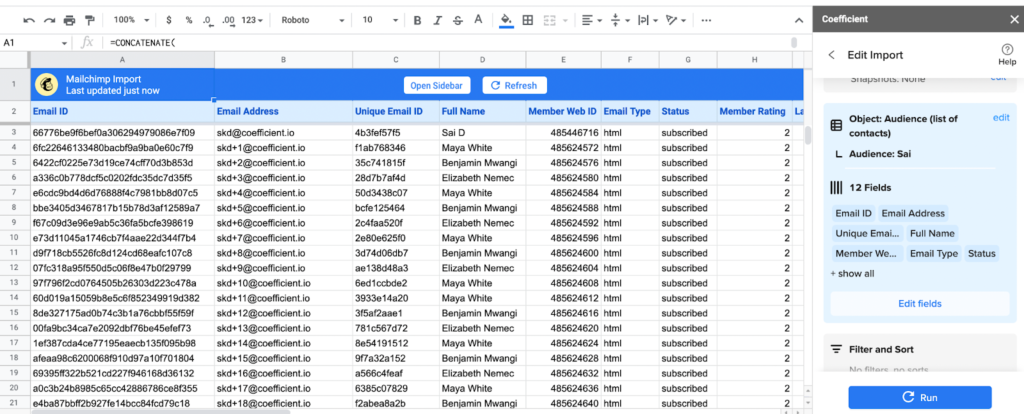The width and height of the screenshot is (1024, 414).
Task: Open the vertical align dropdown
Action: [x=618, y=20]
